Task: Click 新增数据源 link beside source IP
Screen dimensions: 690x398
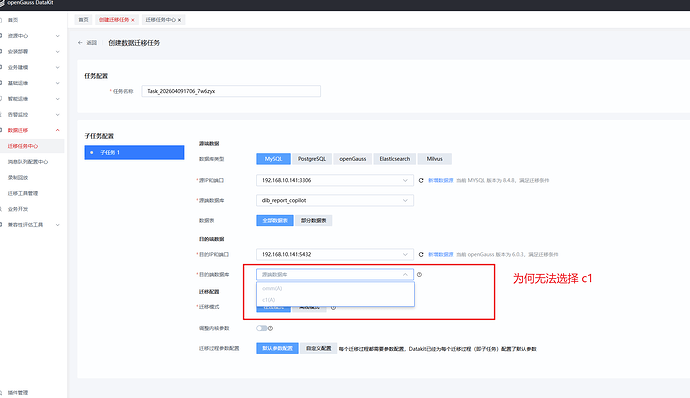Action: 440,181
